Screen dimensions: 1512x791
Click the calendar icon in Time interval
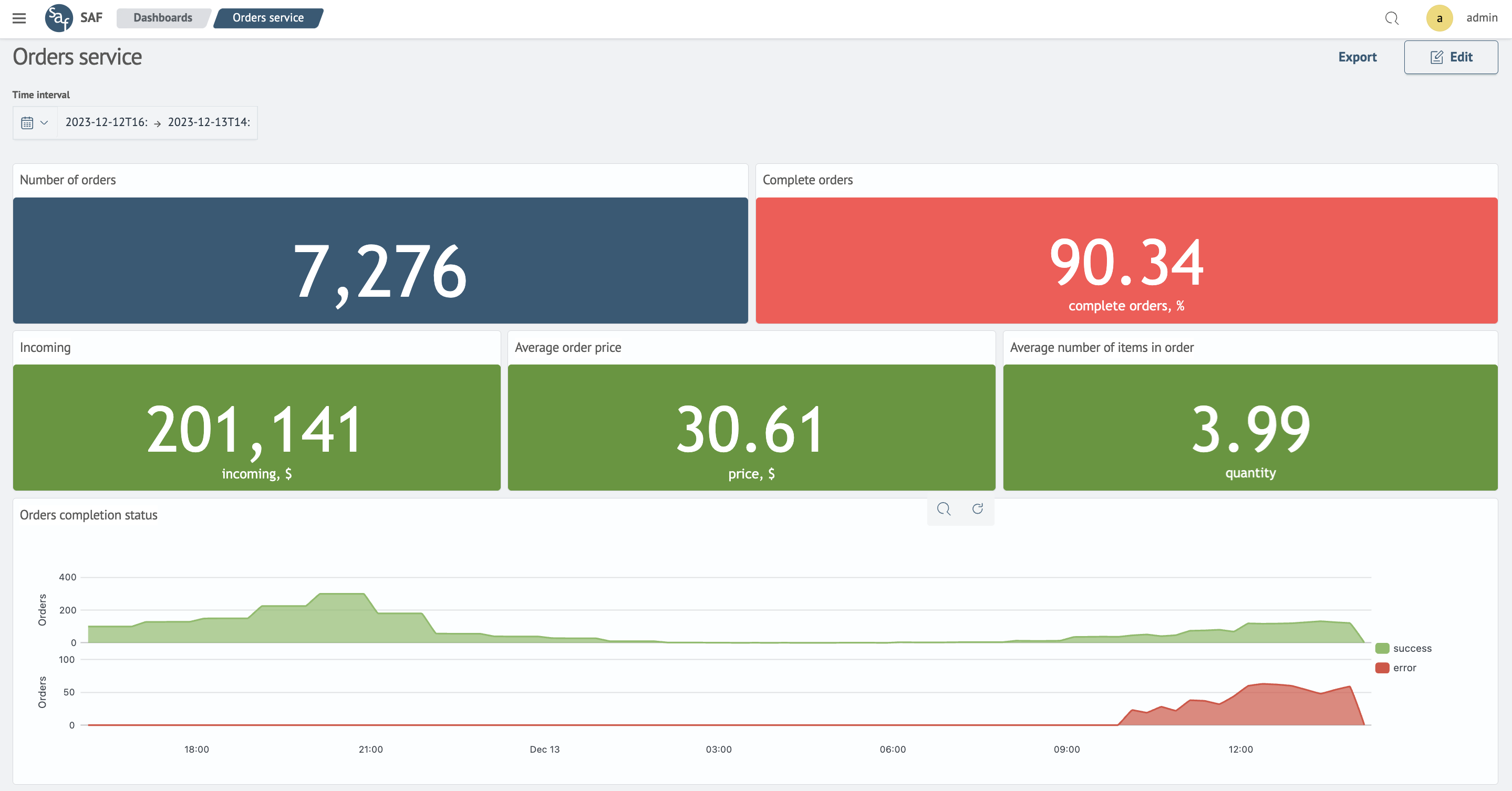coord(27,122)
